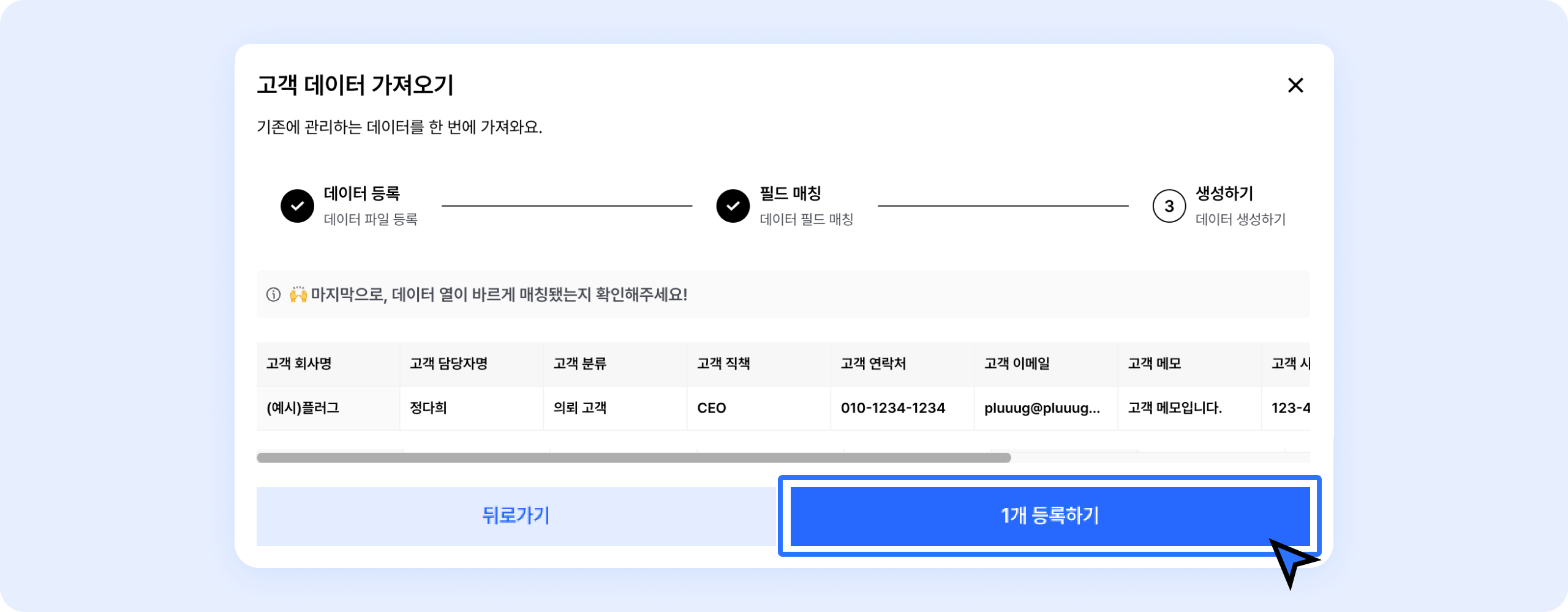
Task: Click the horizontal table scrollbar
Action: coord(633,458)
